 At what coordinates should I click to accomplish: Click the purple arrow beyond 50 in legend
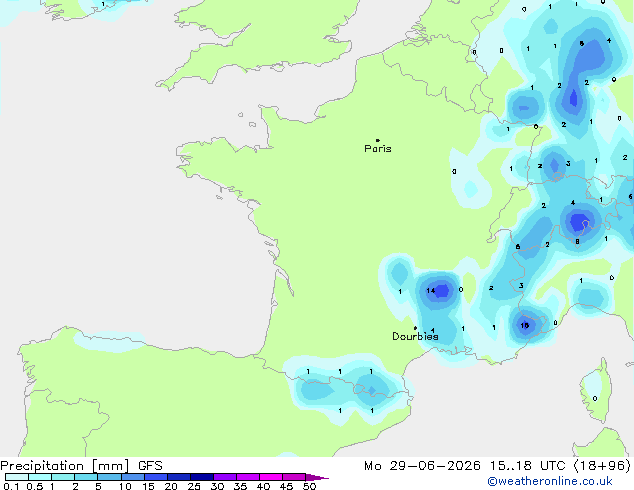[x=317, y=477]
